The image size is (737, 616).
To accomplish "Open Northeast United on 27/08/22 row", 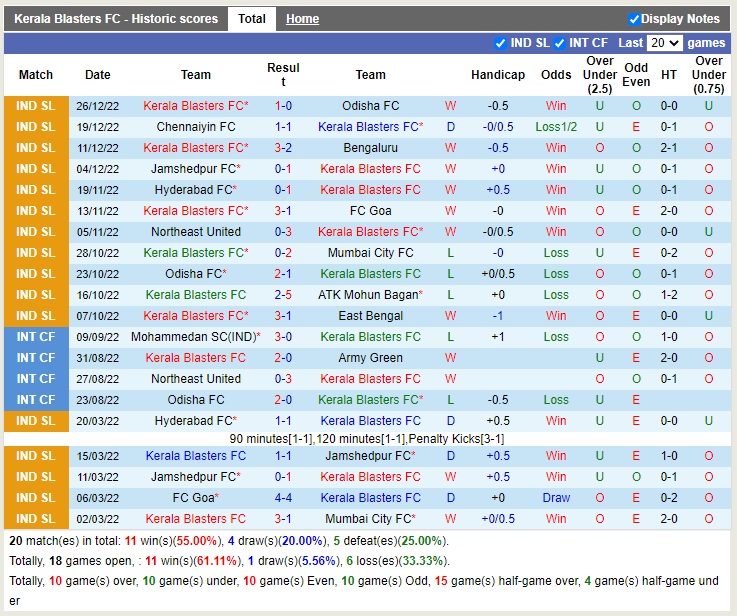I will (196, 379).
